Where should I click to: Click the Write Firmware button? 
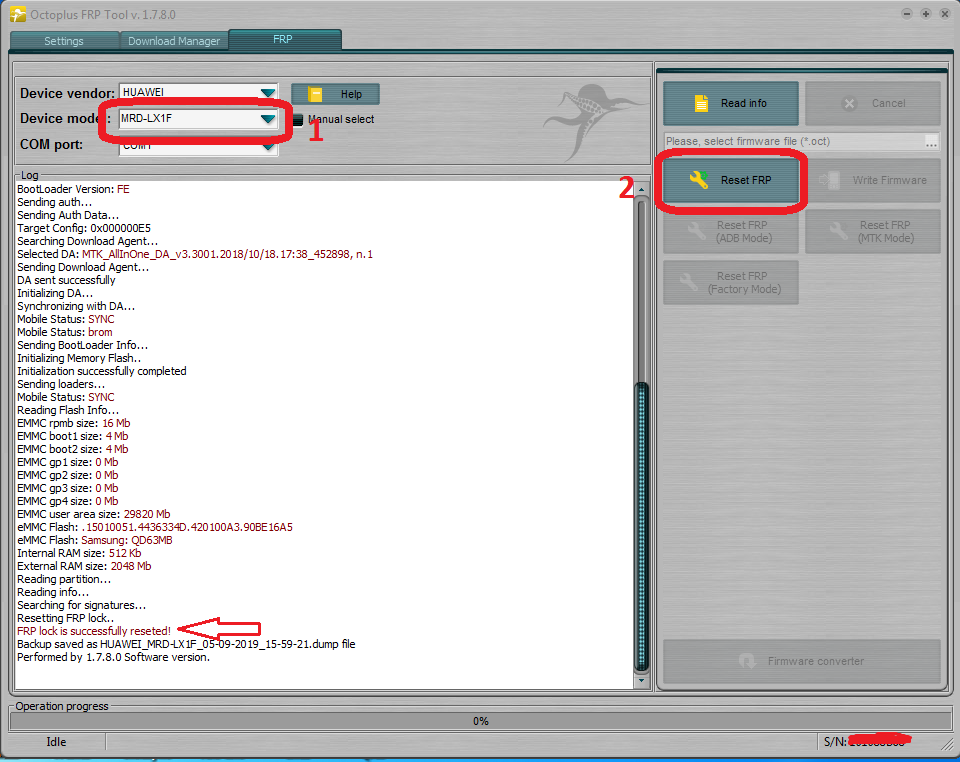[x=873, y=180]
